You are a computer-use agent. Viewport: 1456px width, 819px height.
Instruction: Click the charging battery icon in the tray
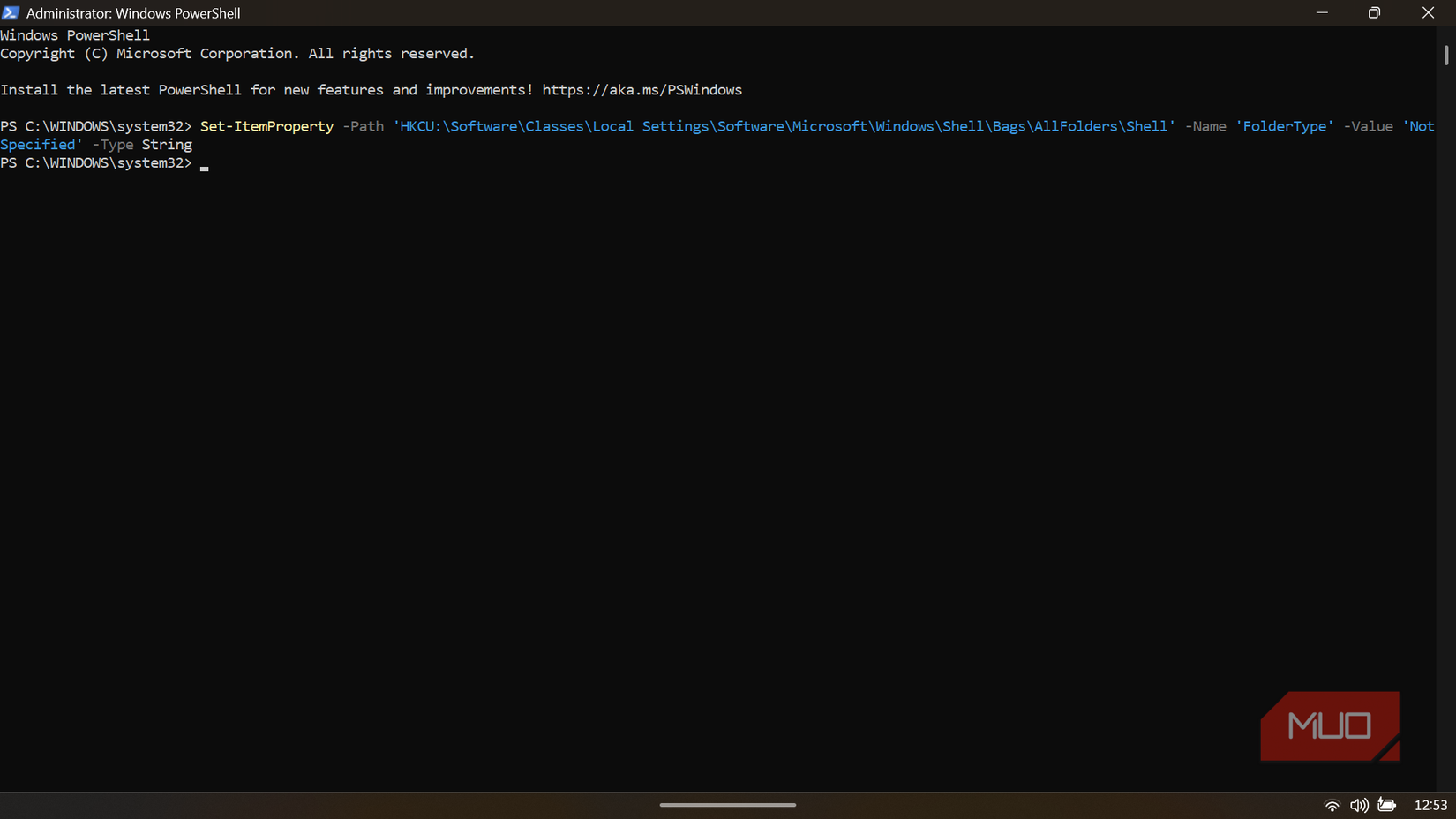pyautogui.click(x=1386, y=805)
